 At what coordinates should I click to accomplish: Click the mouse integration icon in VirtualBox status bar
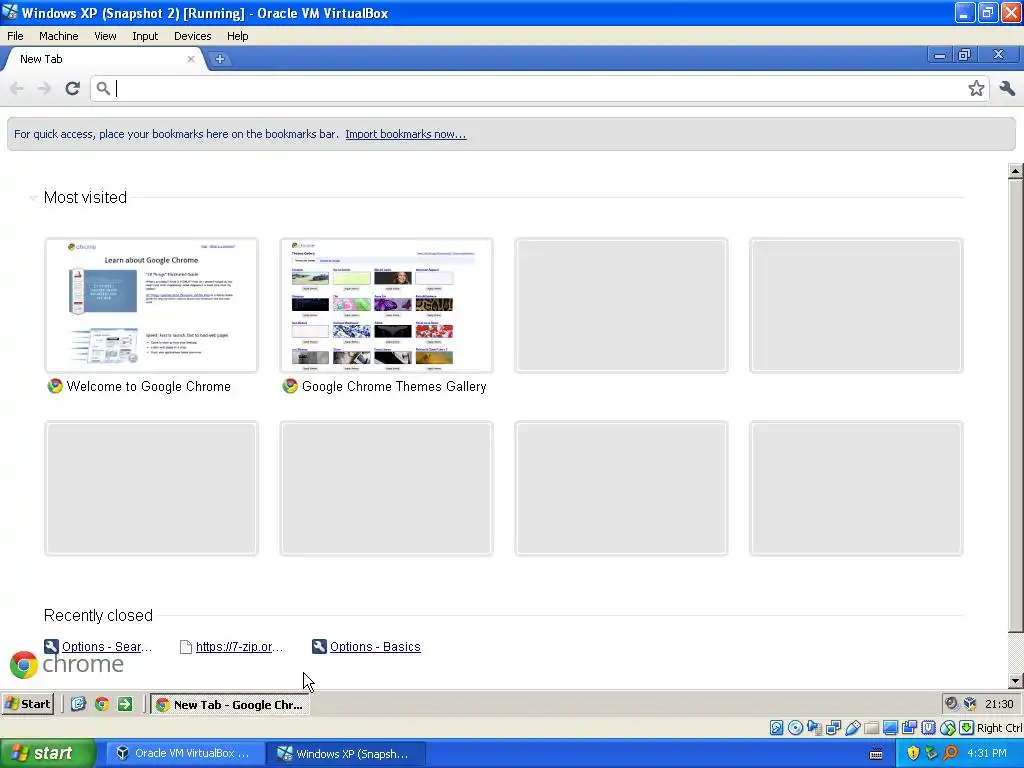point(948,728)
